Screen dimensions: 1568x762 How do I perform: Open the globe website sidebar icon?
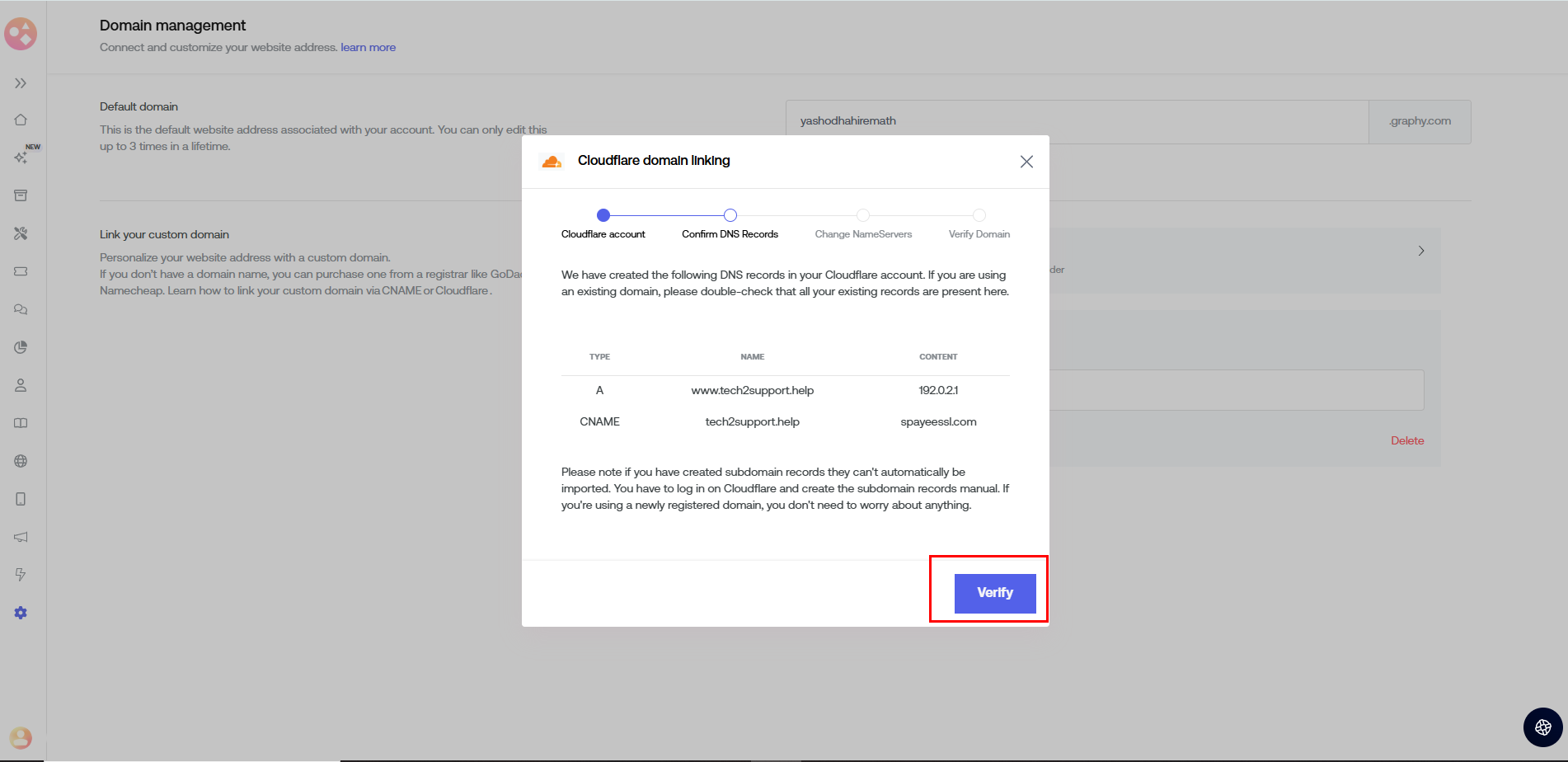21,461
